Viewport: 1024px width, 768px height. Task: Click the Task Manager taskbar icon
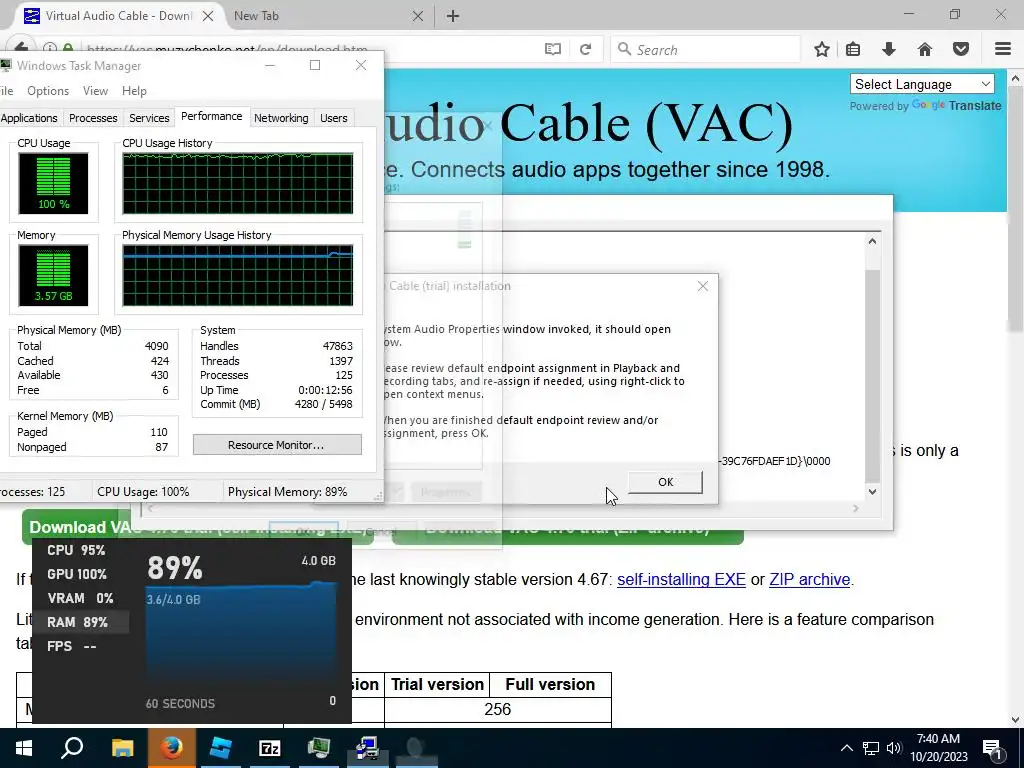(319, 748)
